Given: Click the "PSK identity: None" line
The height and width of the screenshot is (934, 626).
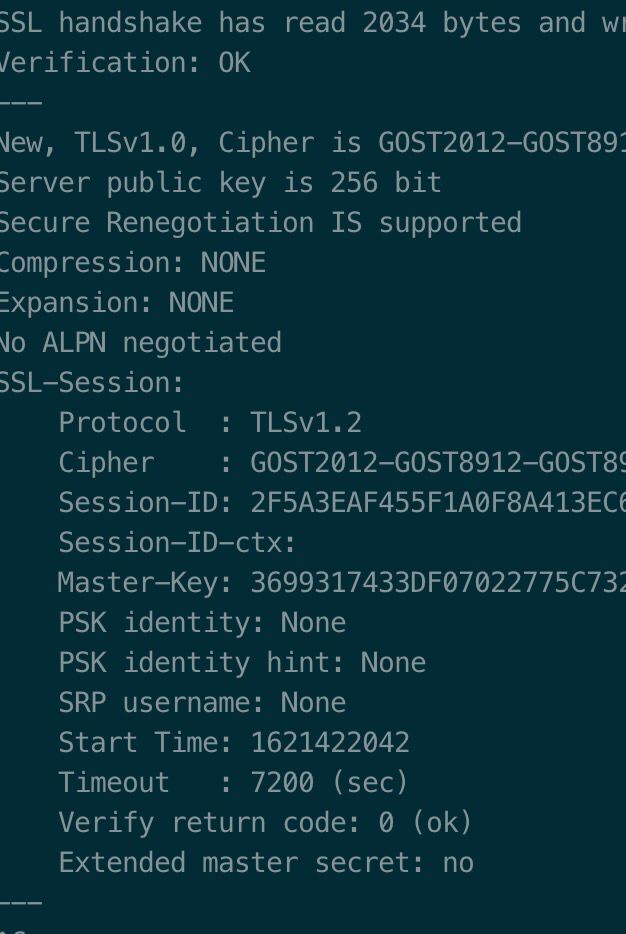Looking at the screenshot, I should (x=202, y=623).
